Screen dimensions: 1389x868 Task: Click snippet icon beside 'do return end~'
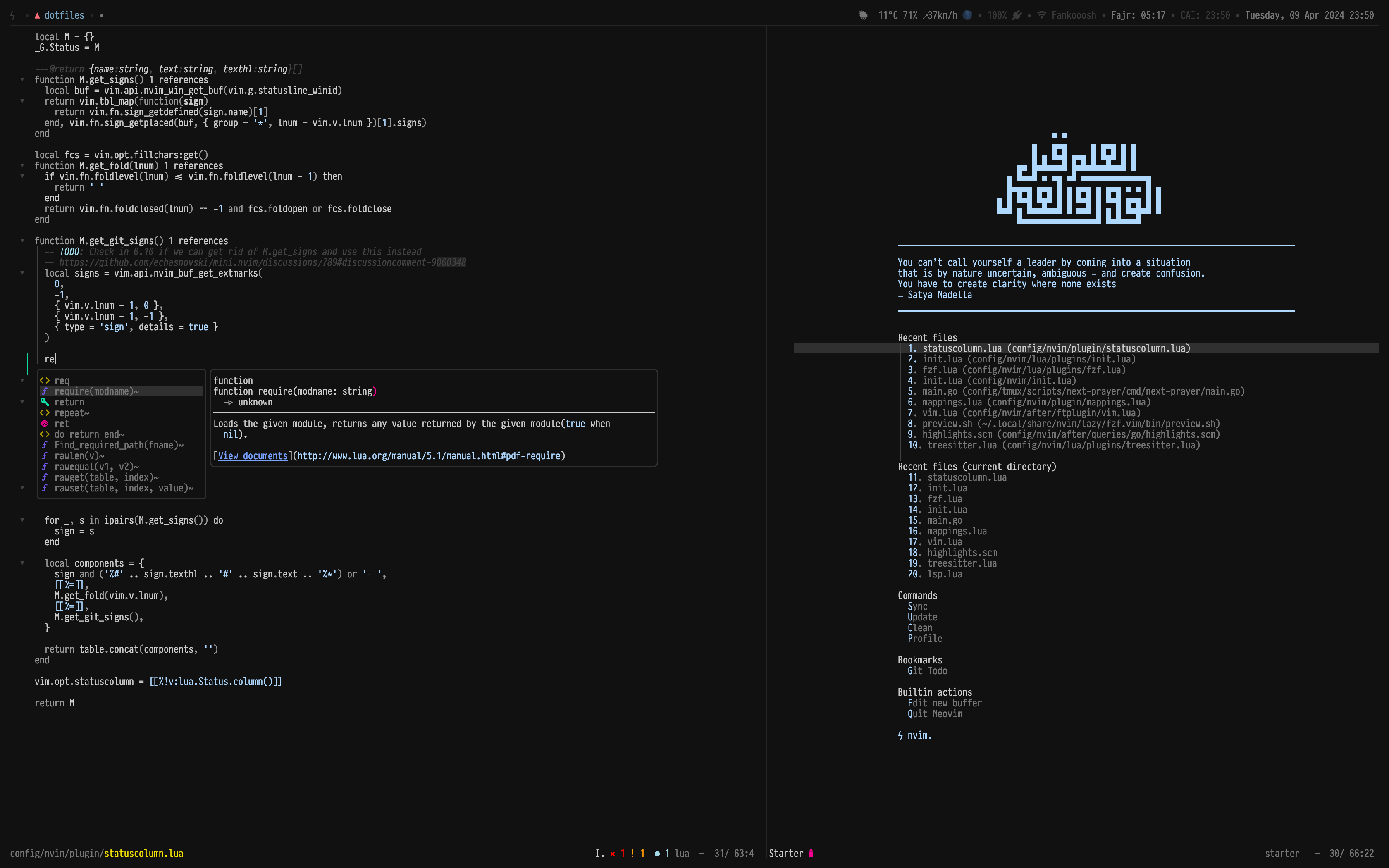(45, 434)
